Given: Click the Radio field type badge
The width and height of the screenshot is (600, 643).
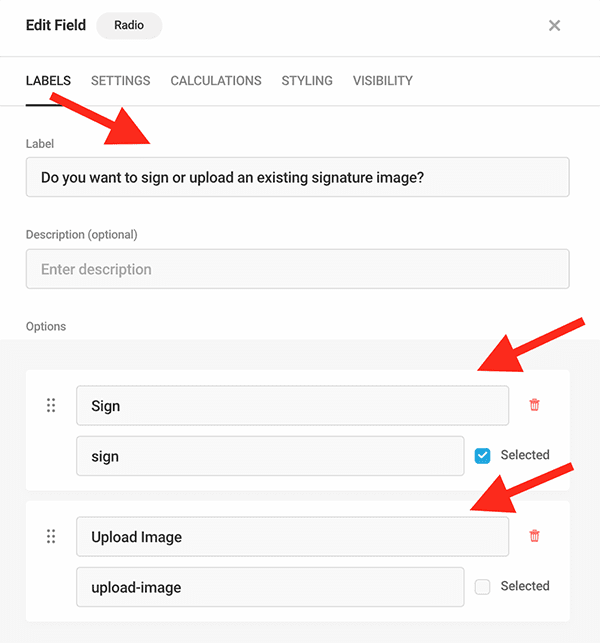Looking at the screenshot, I should pyautogui.click(x=129, y=25).
